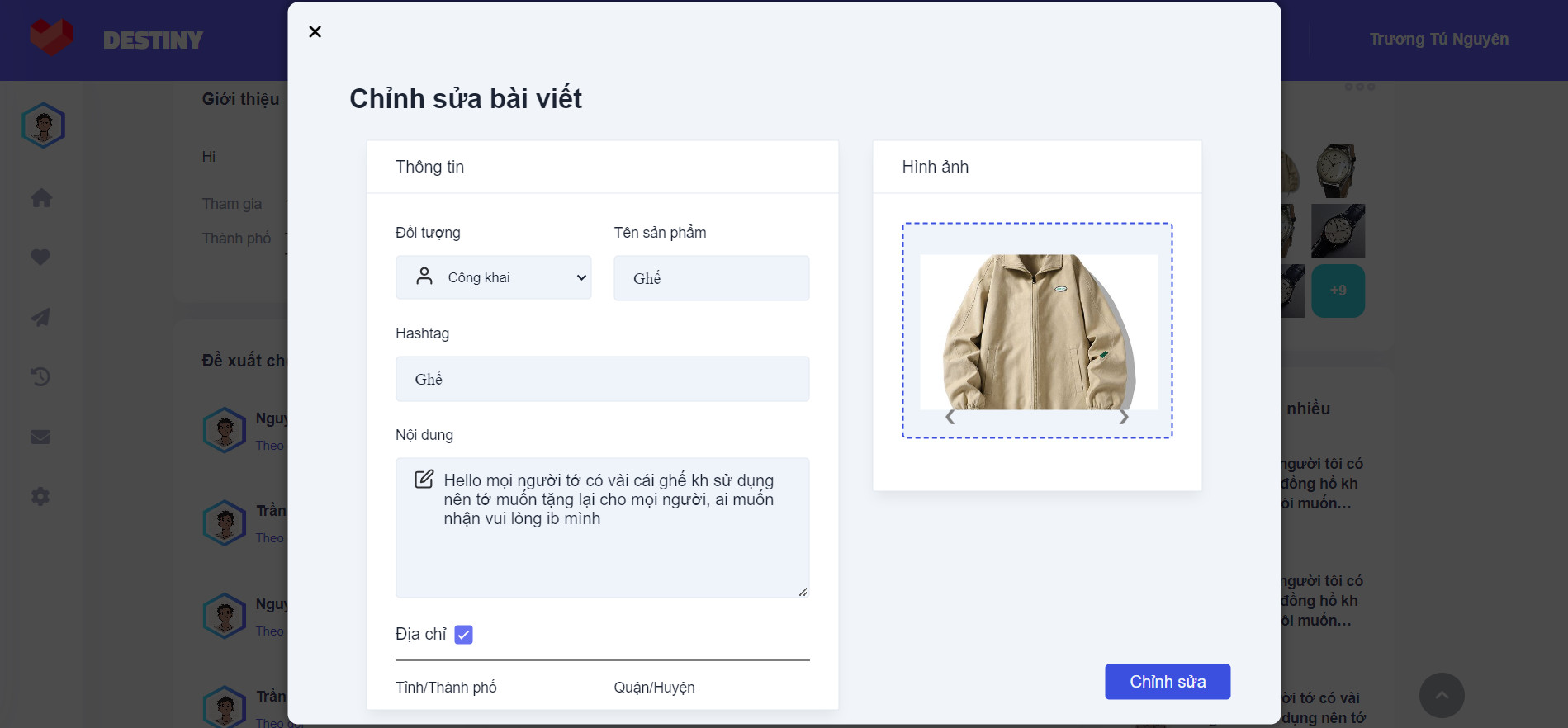
Task: Click the top-right watch photo thumbnail
Action: [1338, 171]
